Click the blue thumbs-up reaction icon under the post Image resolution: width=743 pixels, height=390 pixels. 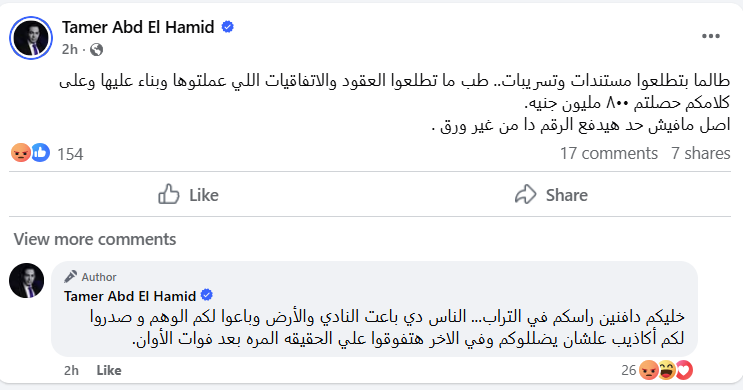tap(41, 153)
